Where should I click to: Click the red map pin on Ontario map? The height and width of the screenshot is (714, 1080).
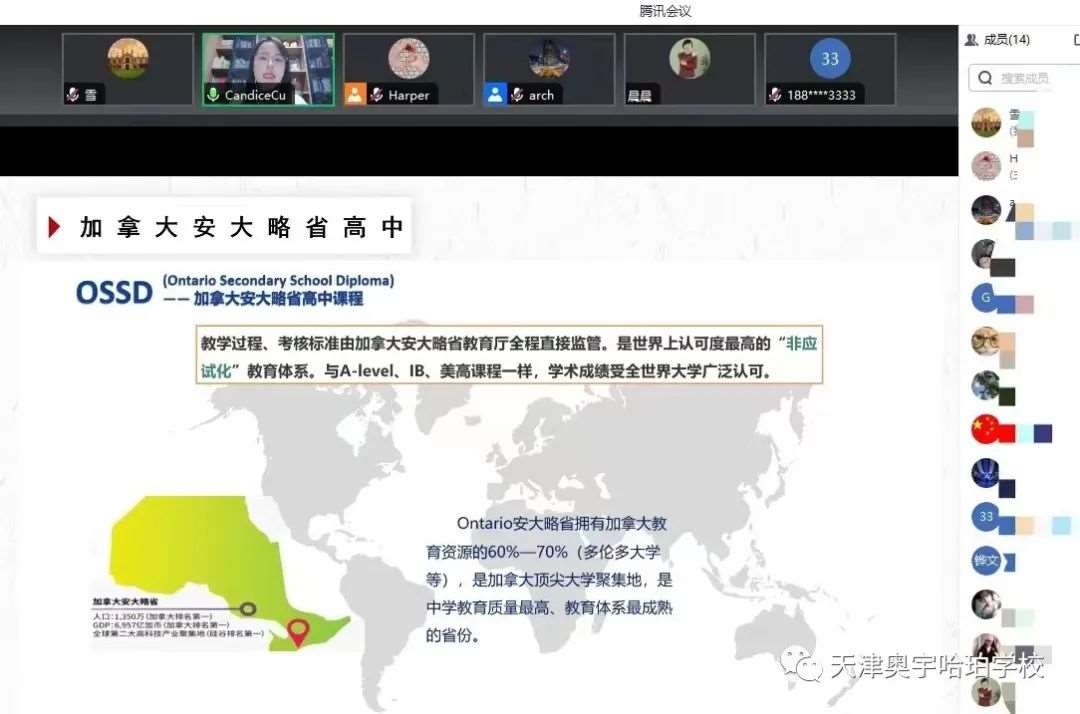[297, 632]
